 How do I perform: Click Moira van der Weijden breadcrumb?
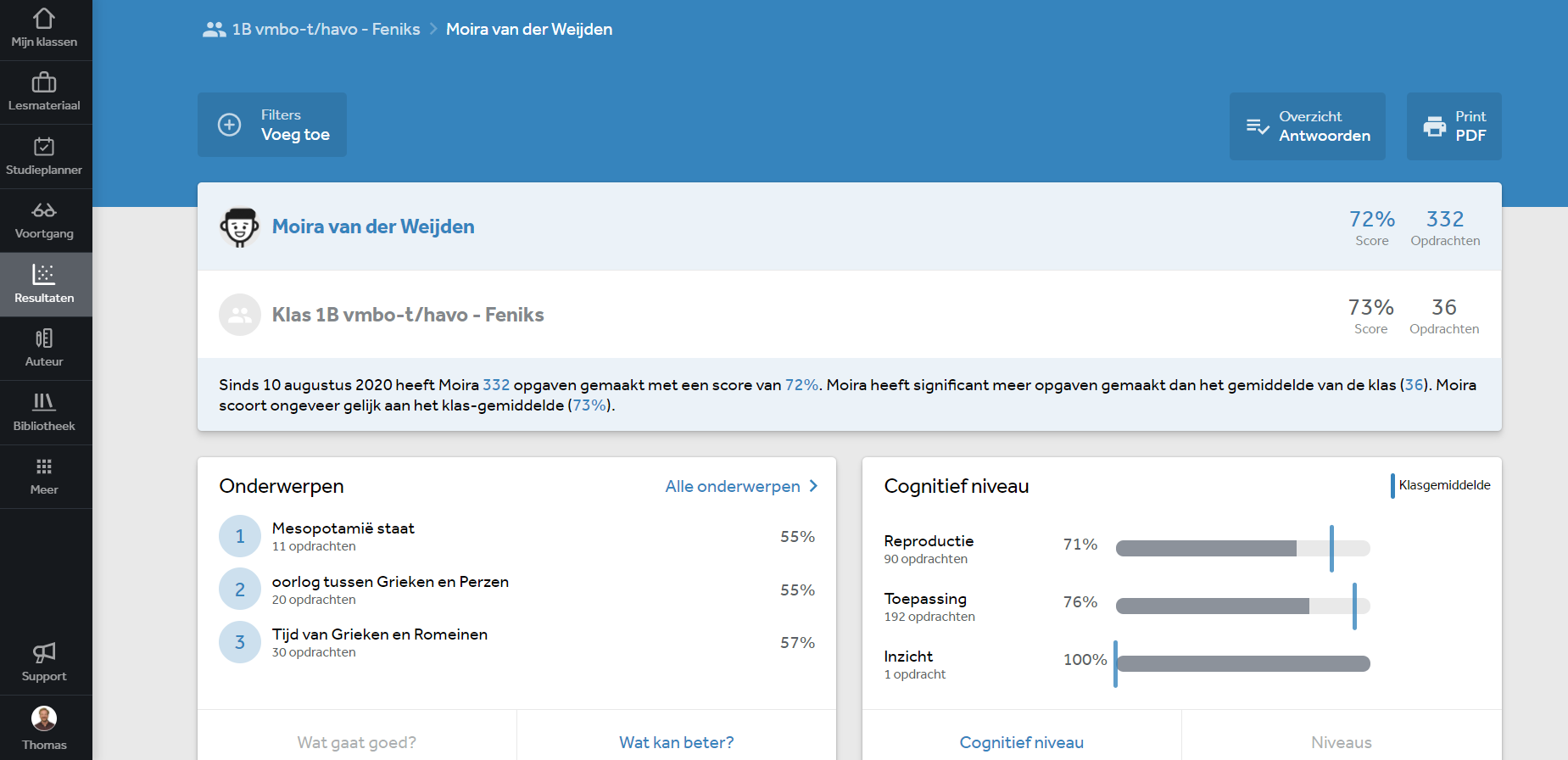pos(529,30)
